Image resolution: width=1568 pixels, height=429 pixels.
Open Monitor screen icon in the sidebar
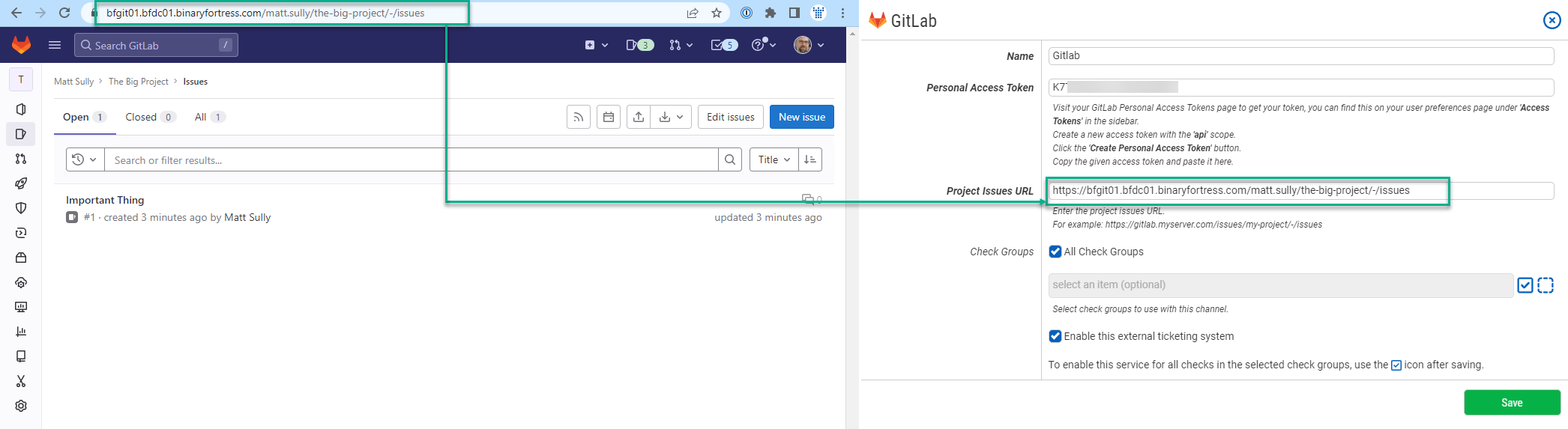coord(21,307)
